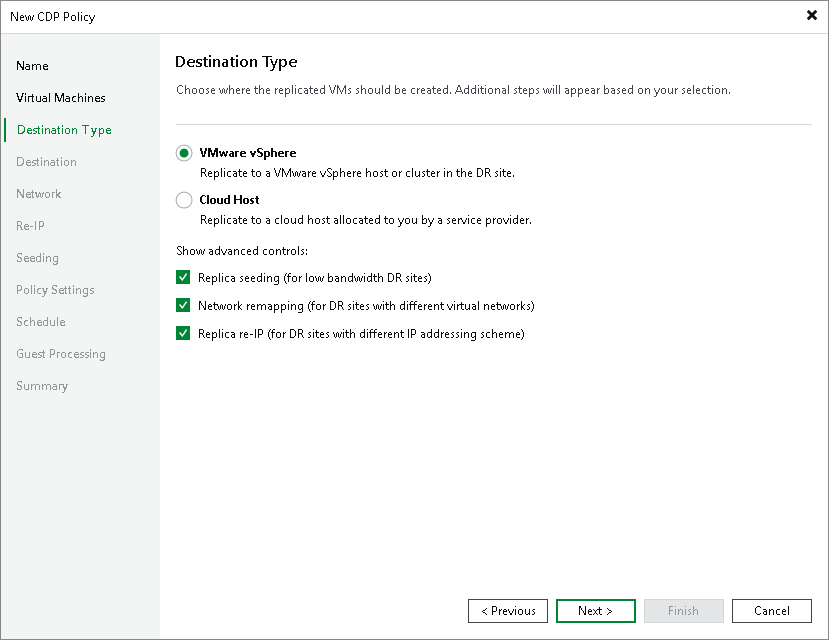829x640 pixels.
Task: Open the Virtual Machines step
Action: (x=61, y=98)
